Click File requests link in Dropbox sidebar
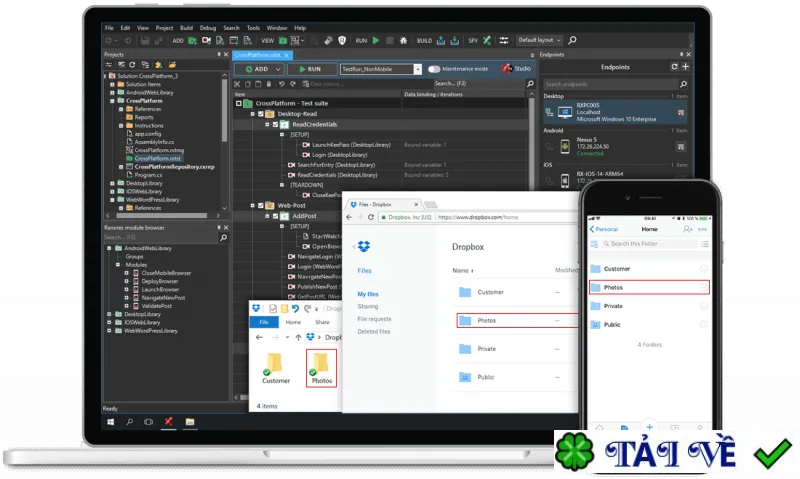 [374, 319]
